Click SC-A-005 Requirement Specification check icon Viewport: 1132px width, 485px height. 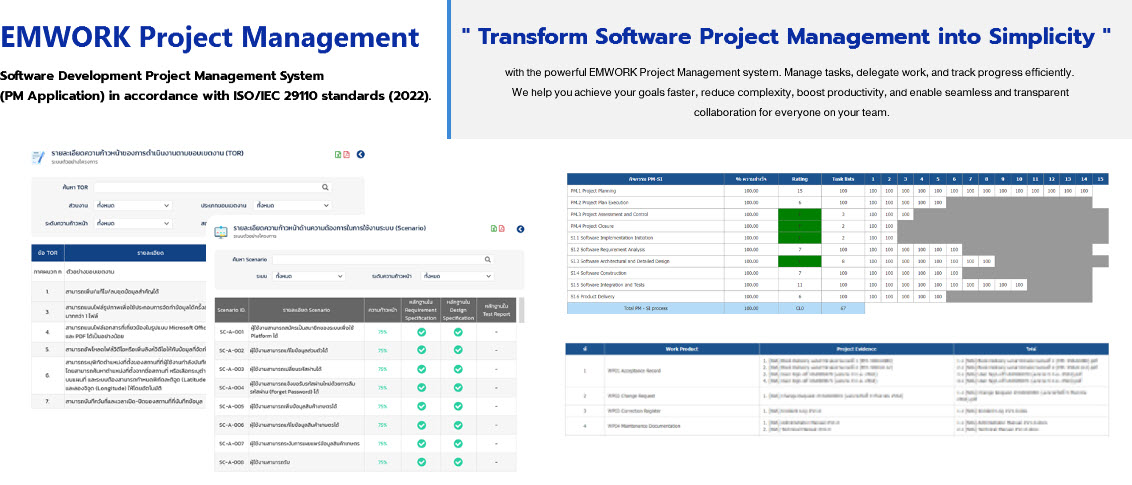coord(422,406)
